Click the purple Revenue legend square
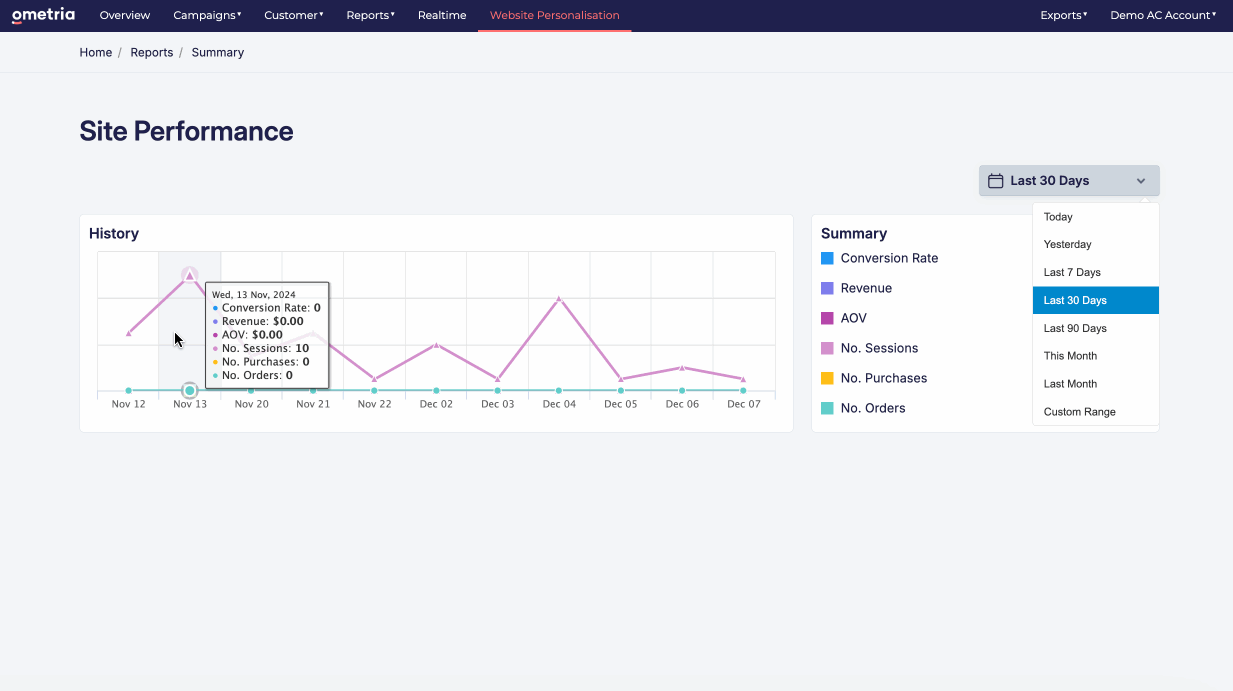Viewport: 1233px width, 691px height. 827,288
